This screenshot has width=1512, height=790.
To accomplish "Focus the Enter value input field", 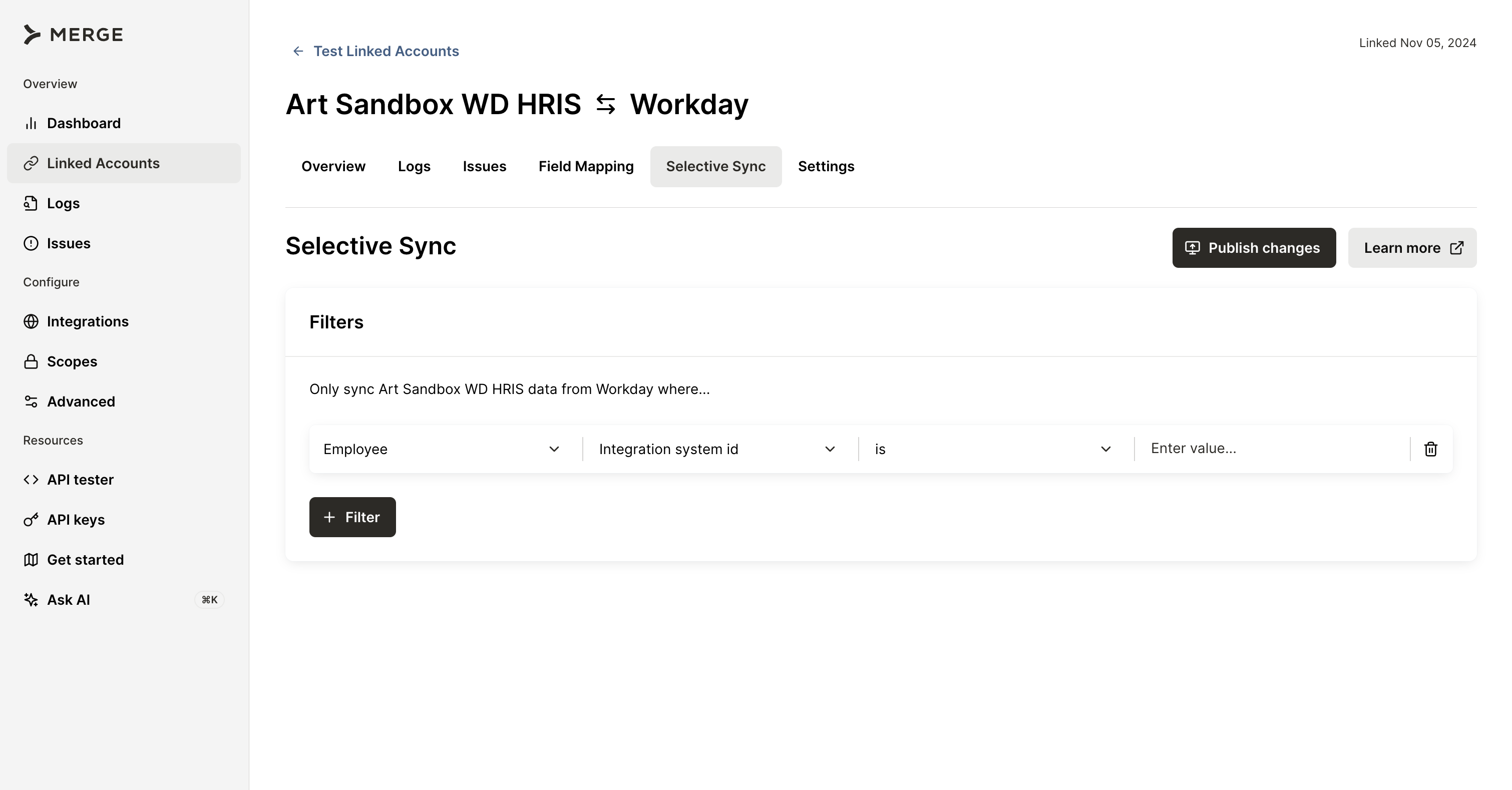I will click(1271, 449).
